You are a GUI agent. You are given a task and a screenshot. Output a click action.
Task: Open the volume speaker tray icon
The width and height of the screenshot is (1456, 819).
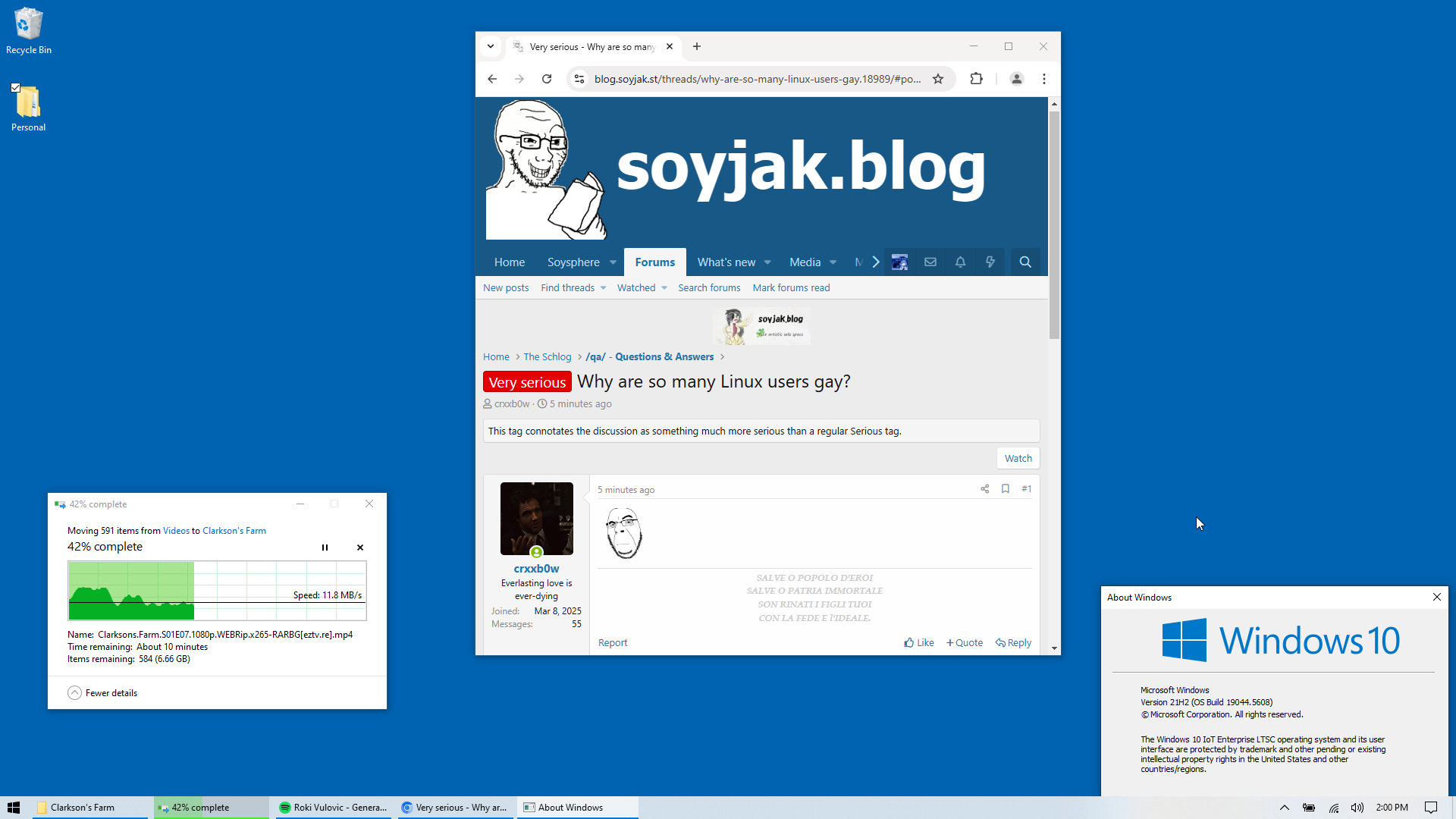pos(1357,808)
